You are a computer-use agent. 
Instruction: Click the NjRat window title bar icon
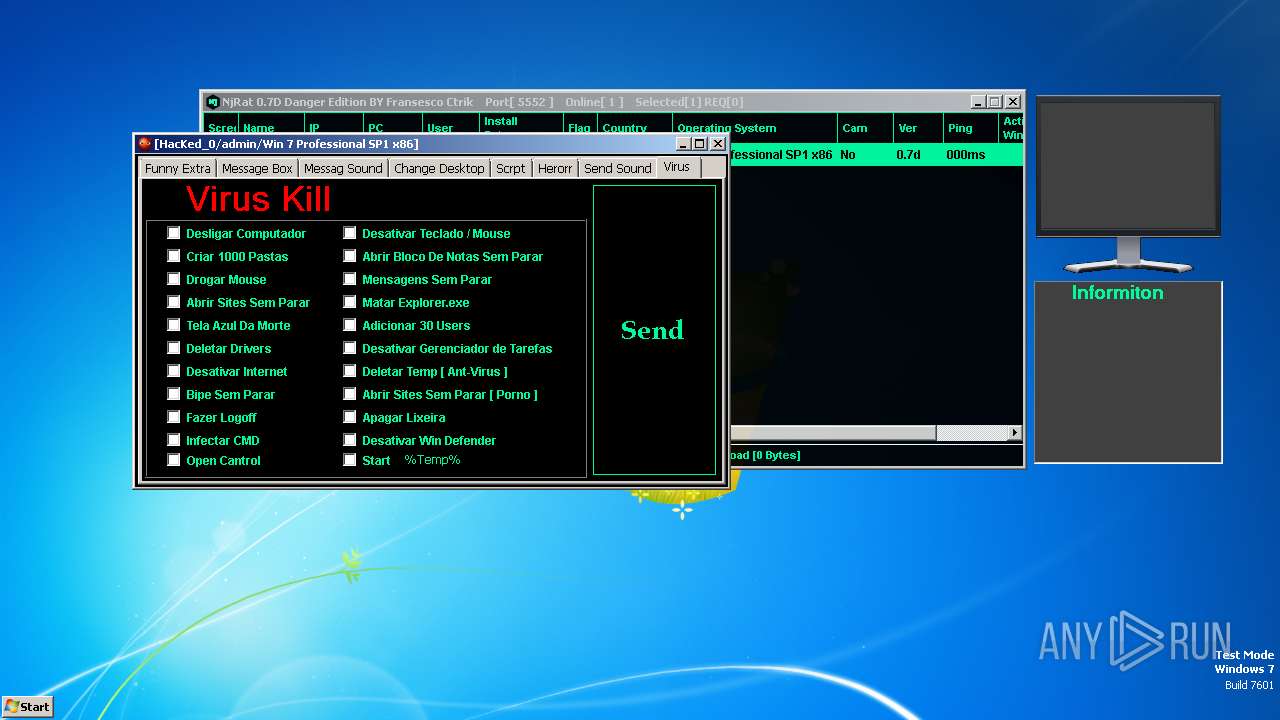click(x=212, y=102)
